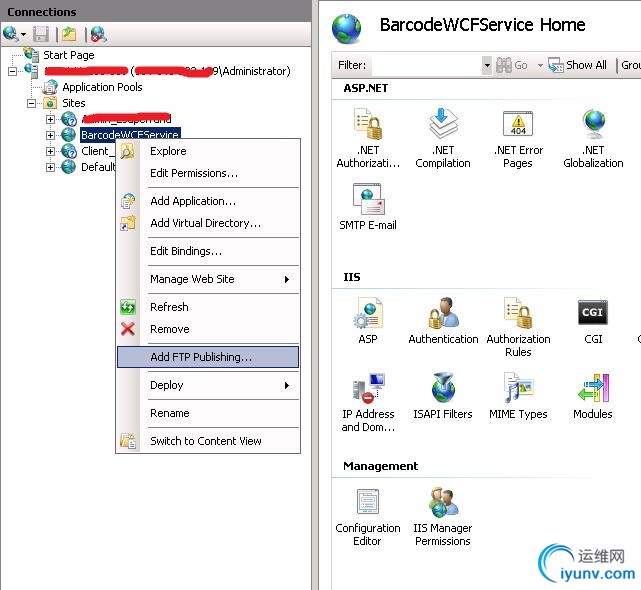Select Application Pools node

(102, 87)
